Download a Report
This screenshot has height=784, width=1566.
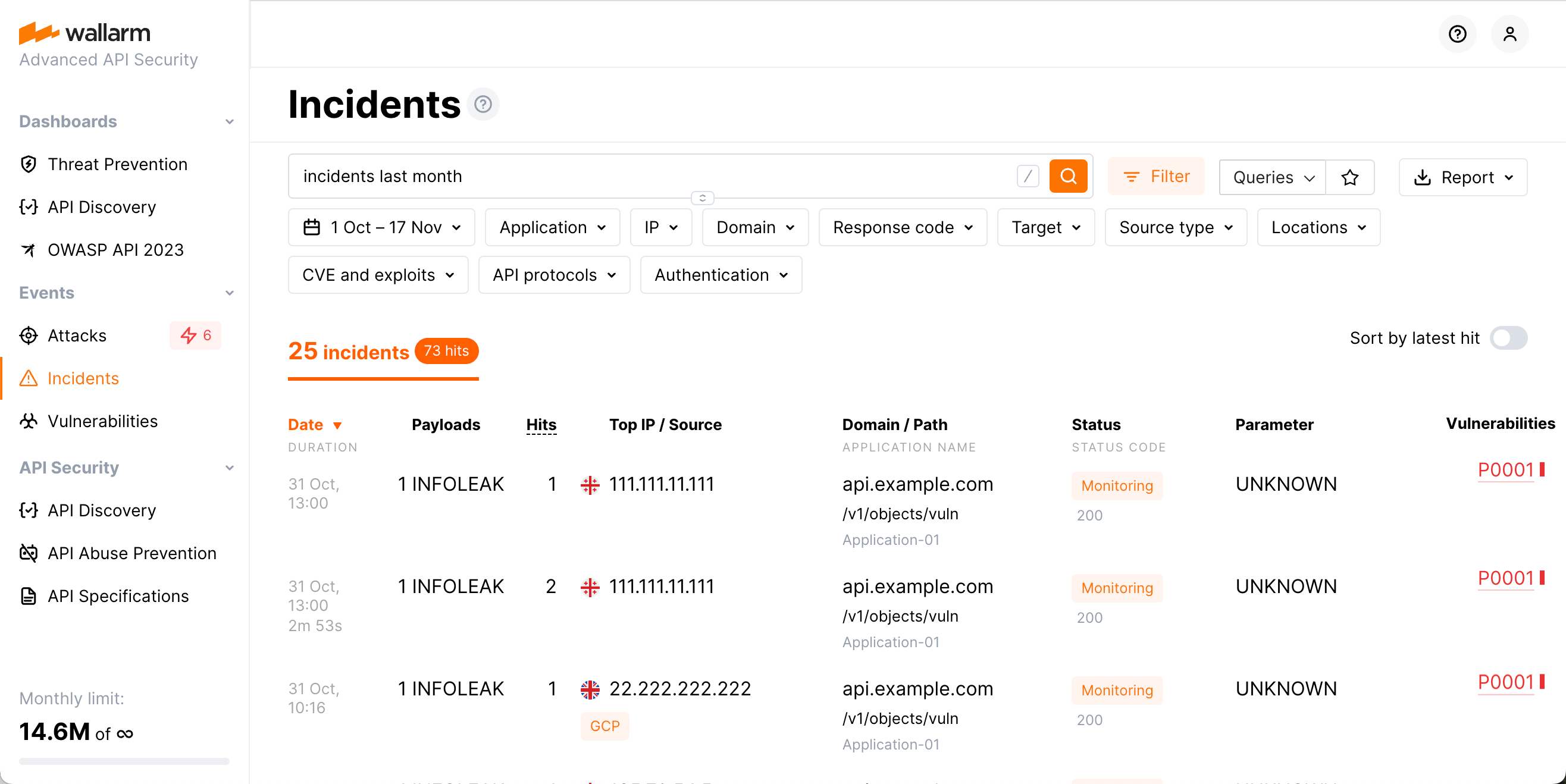[1462, 177]
